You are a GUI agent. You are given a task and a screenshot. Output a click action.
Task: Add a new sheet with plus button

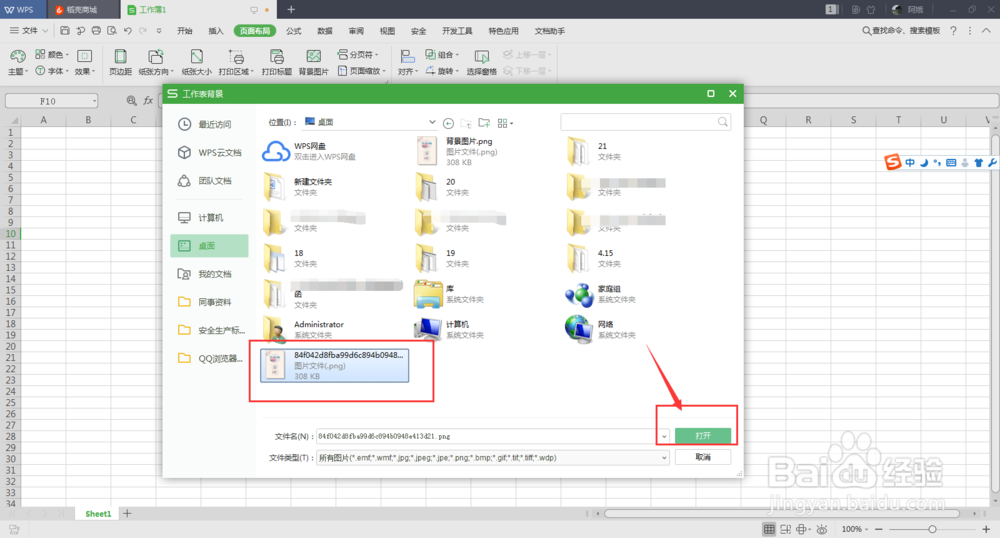coord(128,513)
